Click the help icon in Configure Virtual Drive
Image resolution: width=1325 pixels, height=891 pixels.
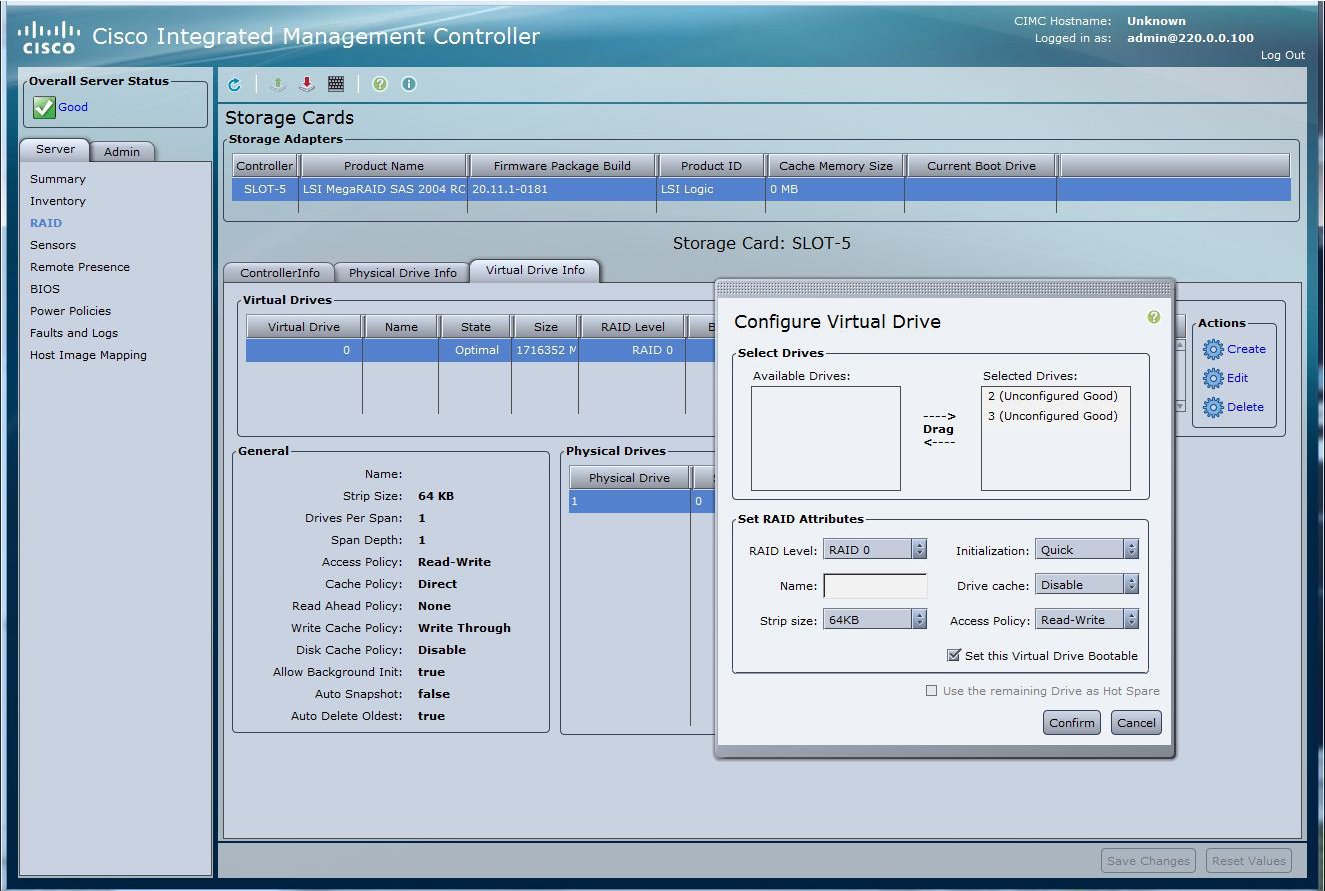1154,317
